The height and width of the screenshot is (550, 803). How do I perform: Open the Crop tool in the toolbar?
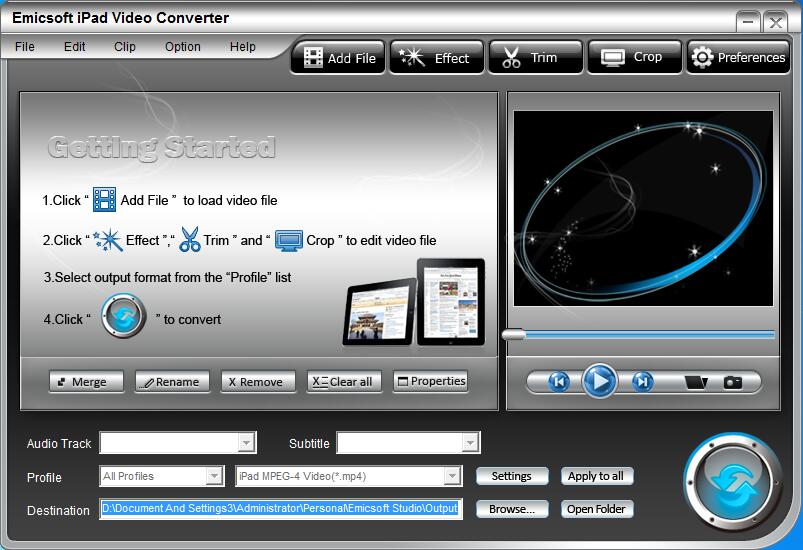pos(635,57)
